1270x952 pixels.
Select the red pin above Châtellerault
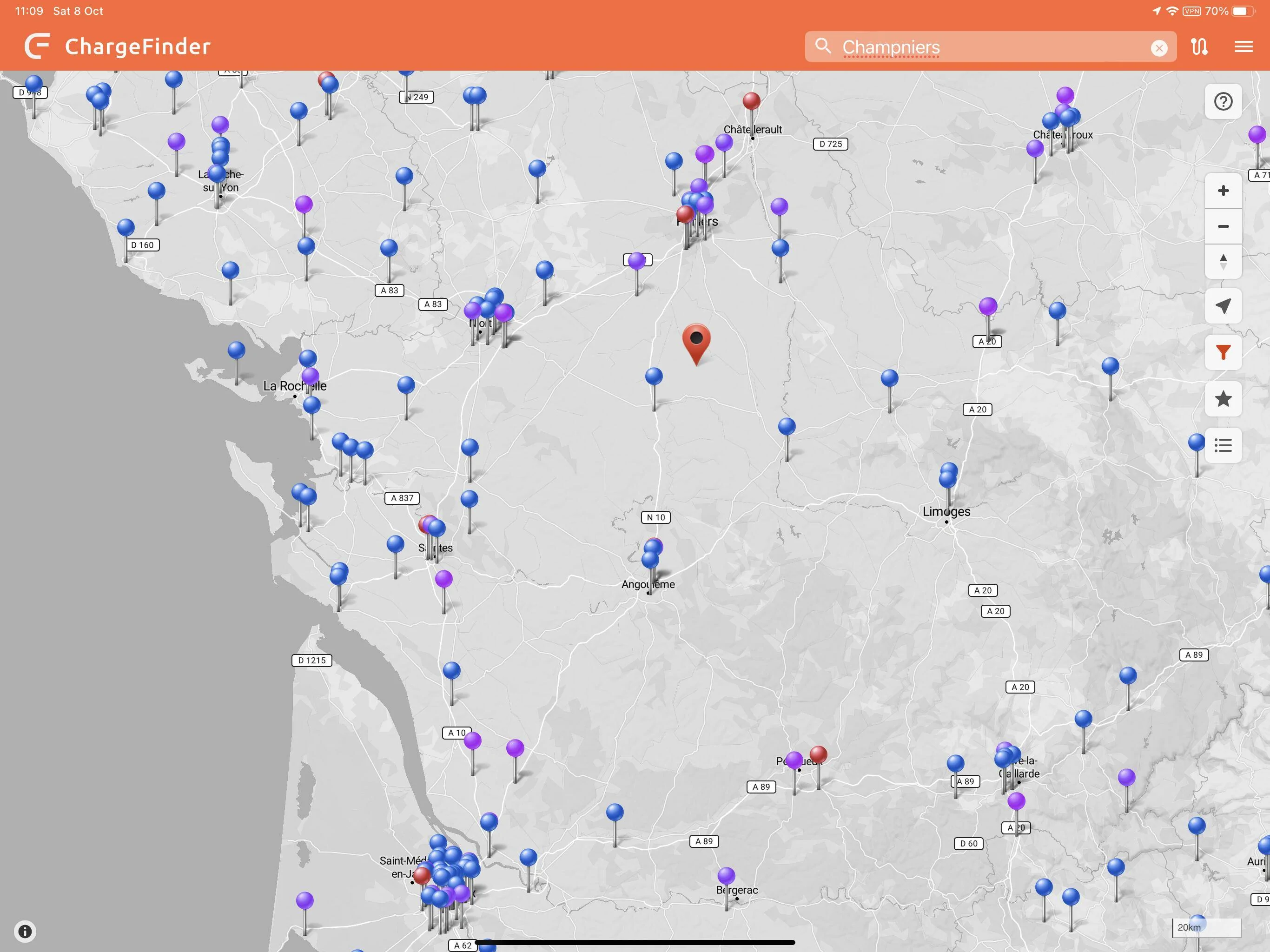[x=752, y=102]
